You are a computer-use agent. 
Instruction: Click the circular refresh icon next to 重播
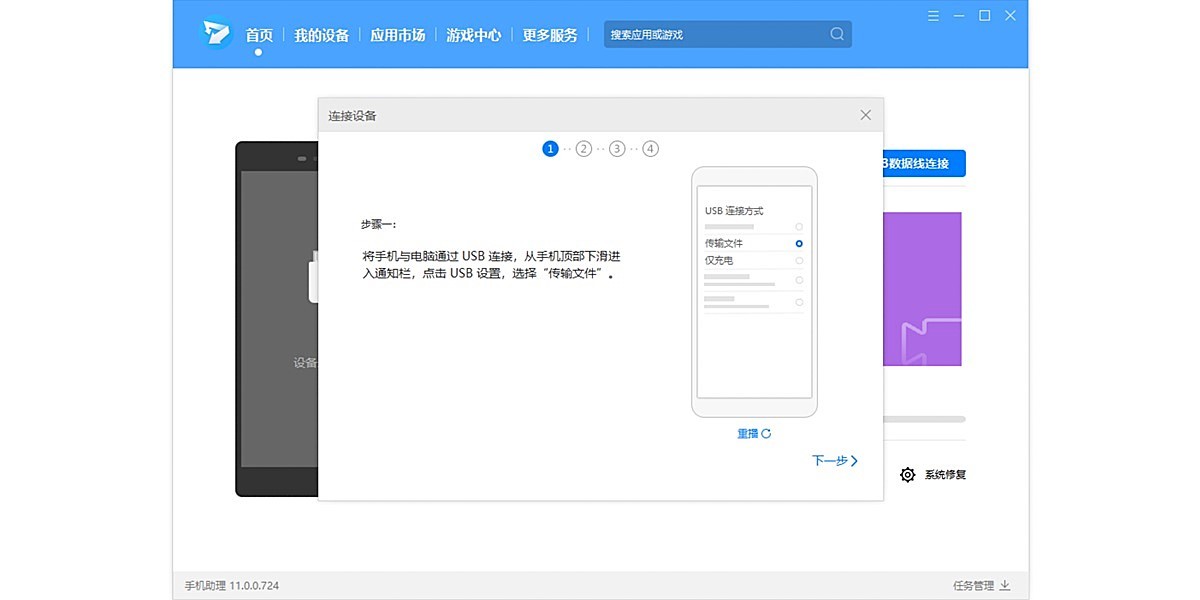768,433
